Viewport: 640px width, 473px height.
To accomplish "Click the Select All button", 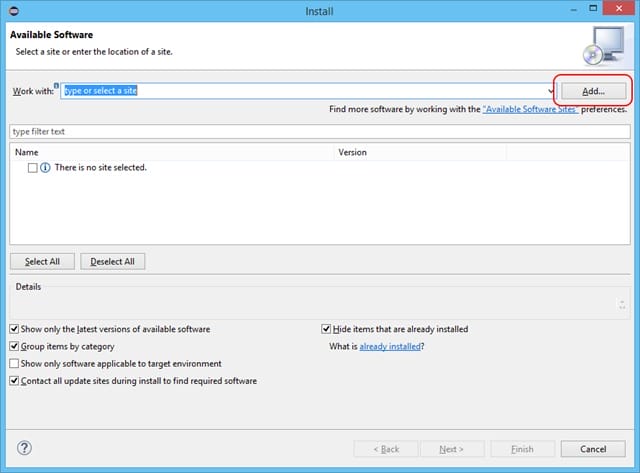I will point(42,262).
